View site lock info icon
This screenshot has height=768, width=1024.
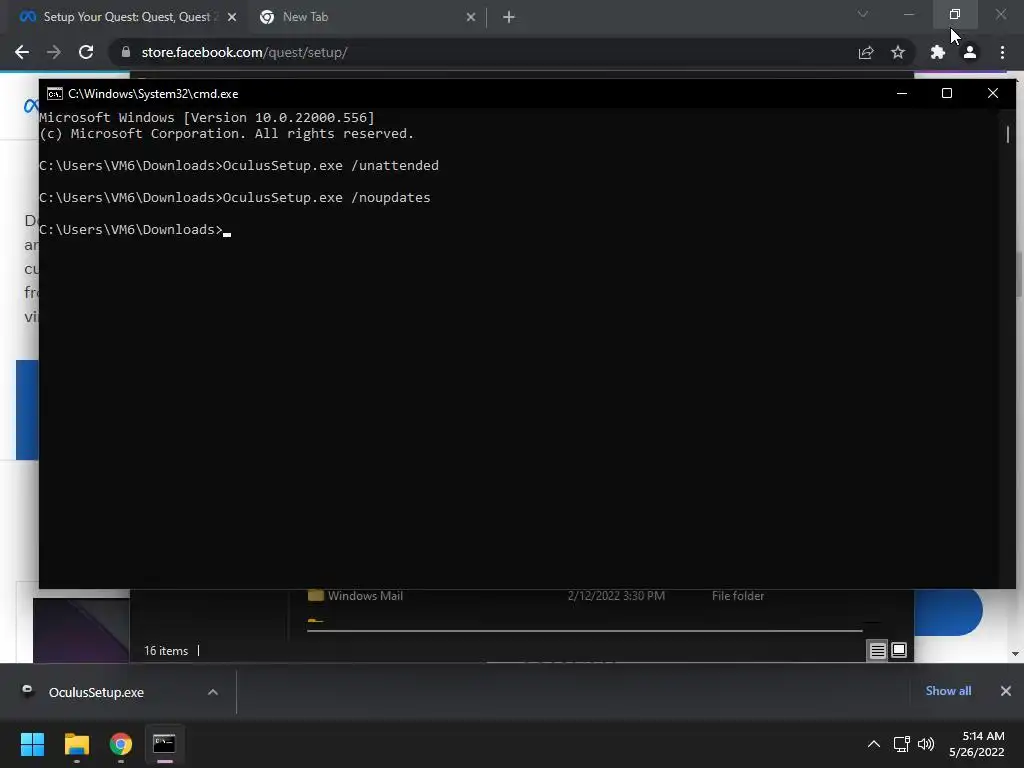126,52
